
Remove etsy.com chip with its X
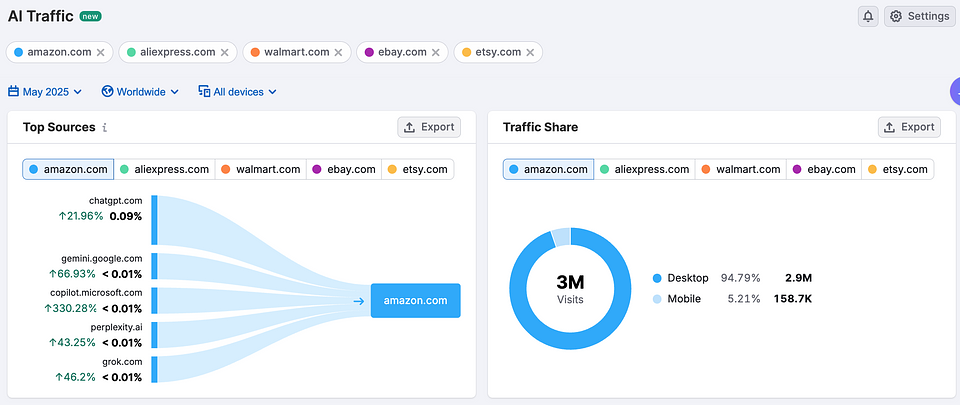pyautogui.click(x=530, y=53)
